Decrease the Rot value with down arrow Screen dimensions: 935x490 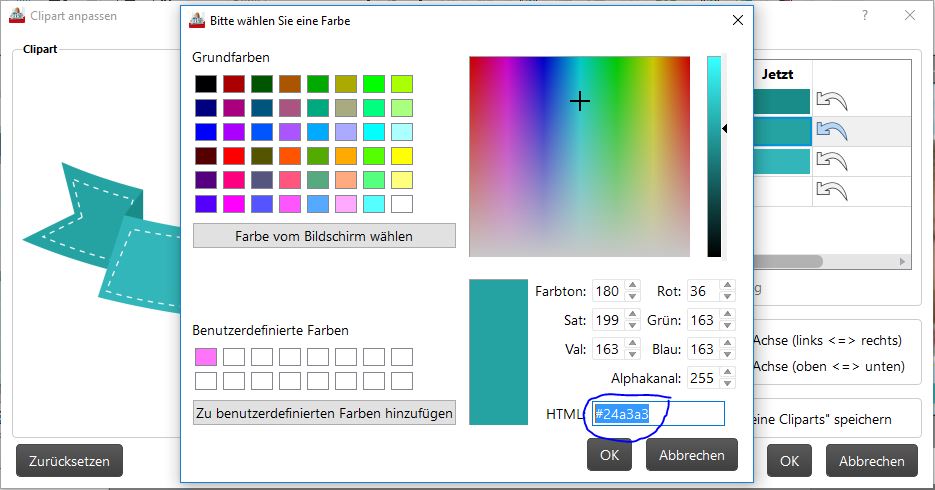point(727,297)
